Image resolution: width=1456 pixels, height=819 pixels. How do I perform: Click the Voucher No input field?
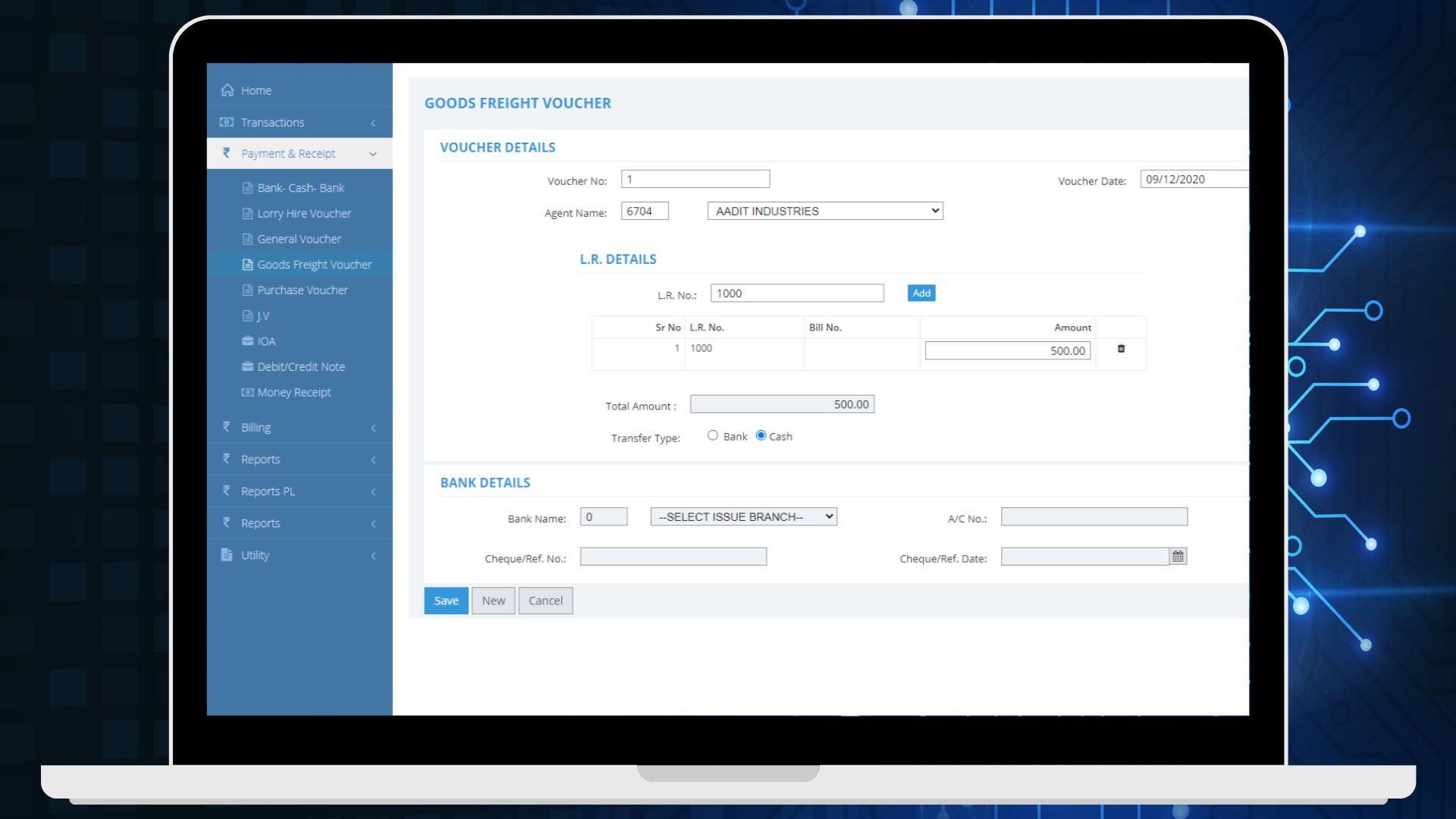695,179
